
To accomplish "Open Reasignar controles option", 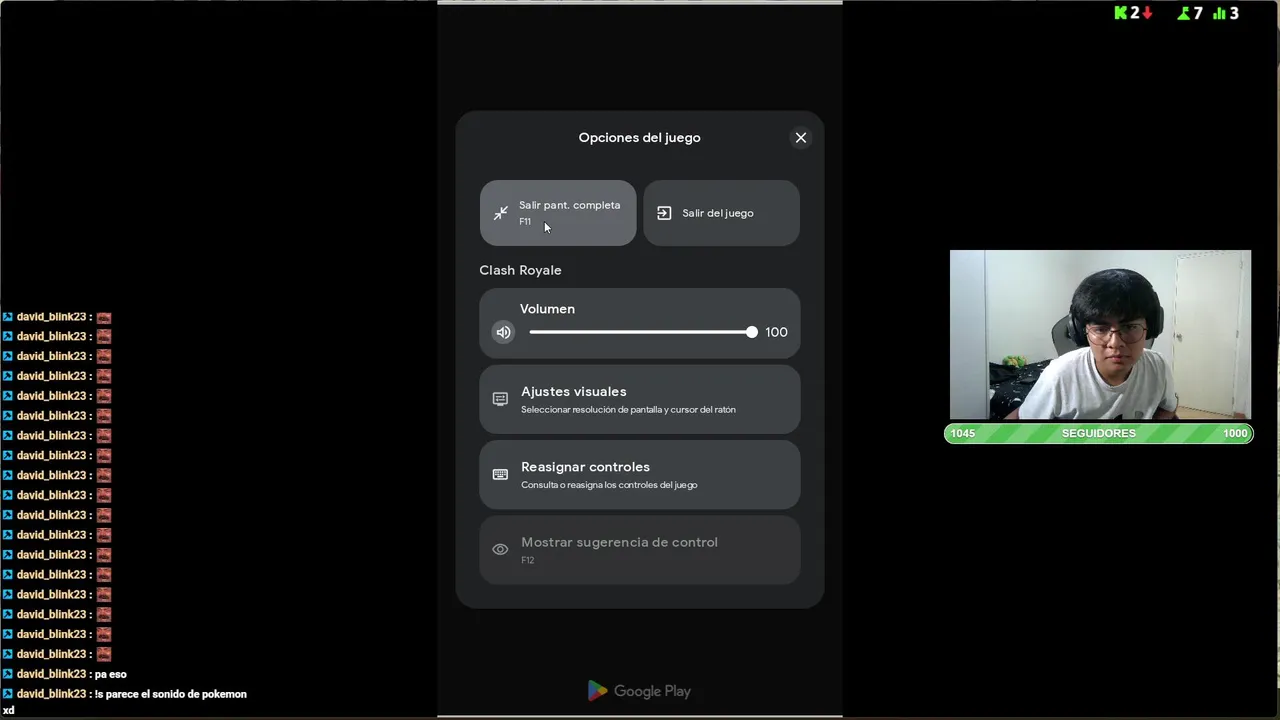I will tap(640, 475).
